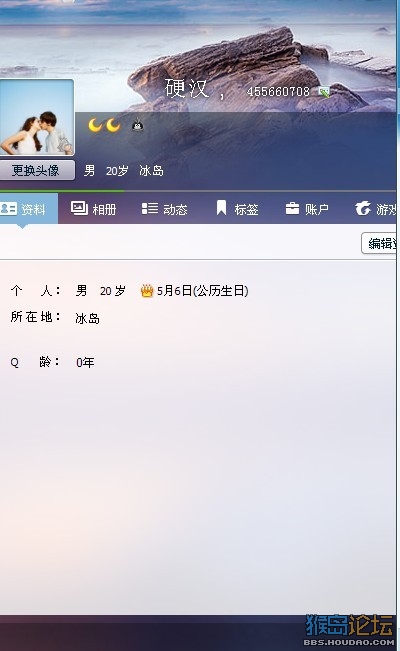Click the location text 冰岛 in the header
This screenshot has width=400, height=651.
point(151,171)
